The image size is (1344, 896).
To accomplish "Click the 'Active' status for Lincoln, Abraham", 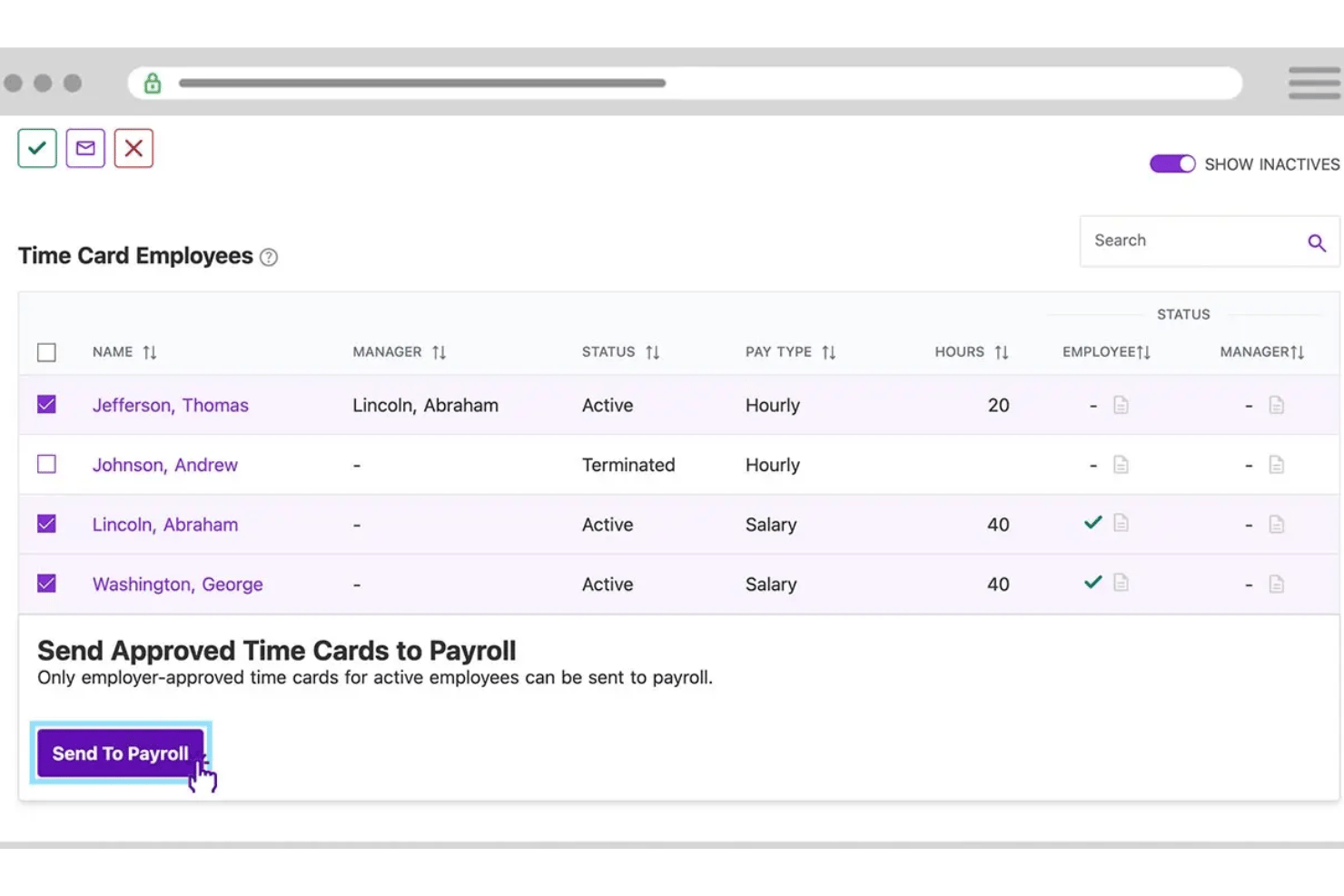I will (608, 525).
